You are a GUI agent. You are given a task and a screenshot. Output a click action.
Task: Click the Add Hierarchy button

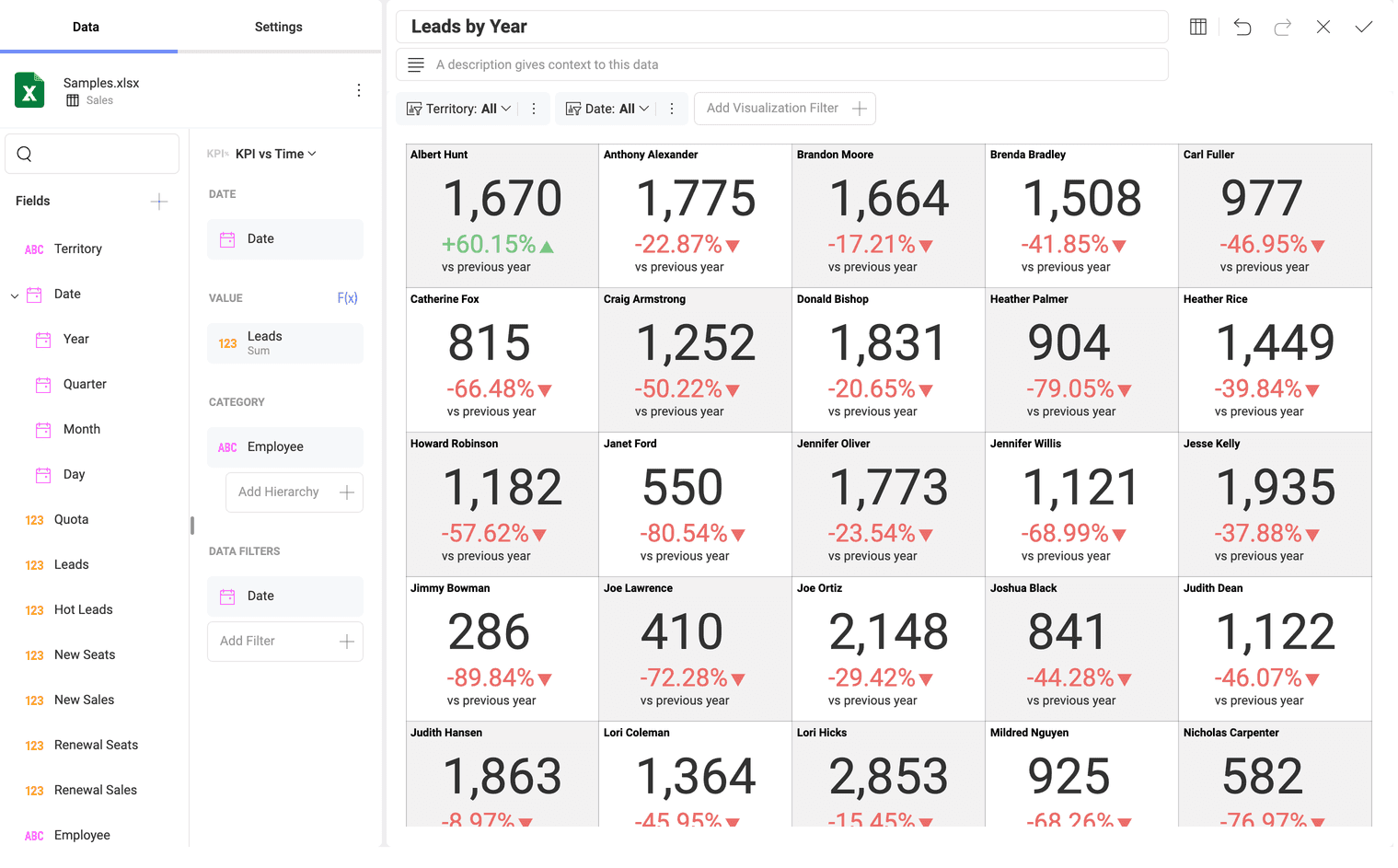coord(295,492)
